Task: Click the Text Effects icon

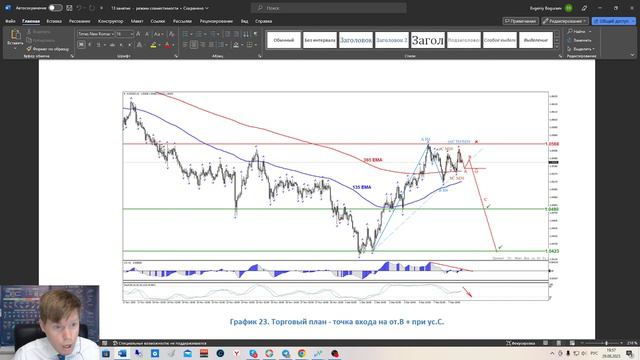Action: click(x=139, y=44)
